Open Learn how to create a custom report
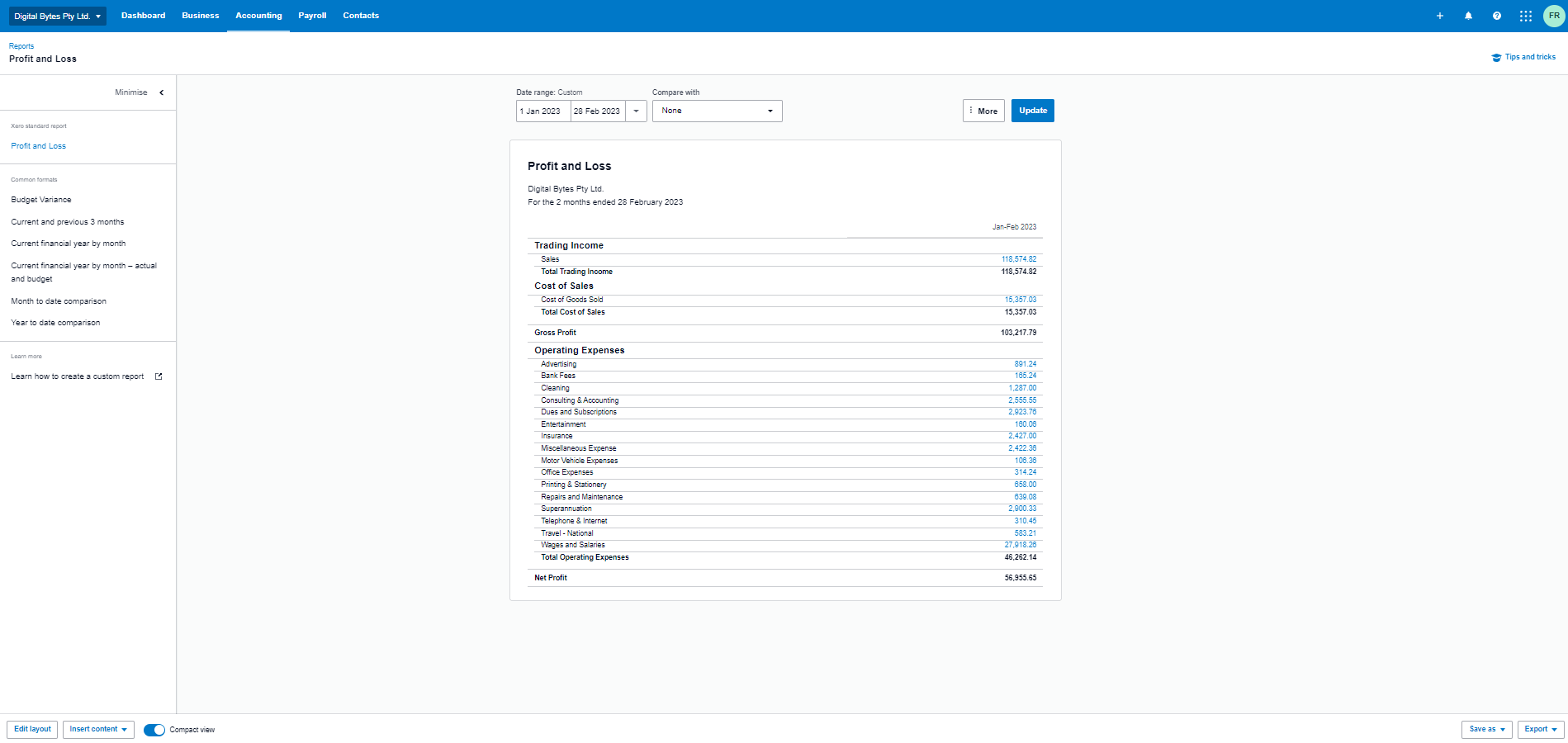 pyautogui.click(x=78, y=376)
